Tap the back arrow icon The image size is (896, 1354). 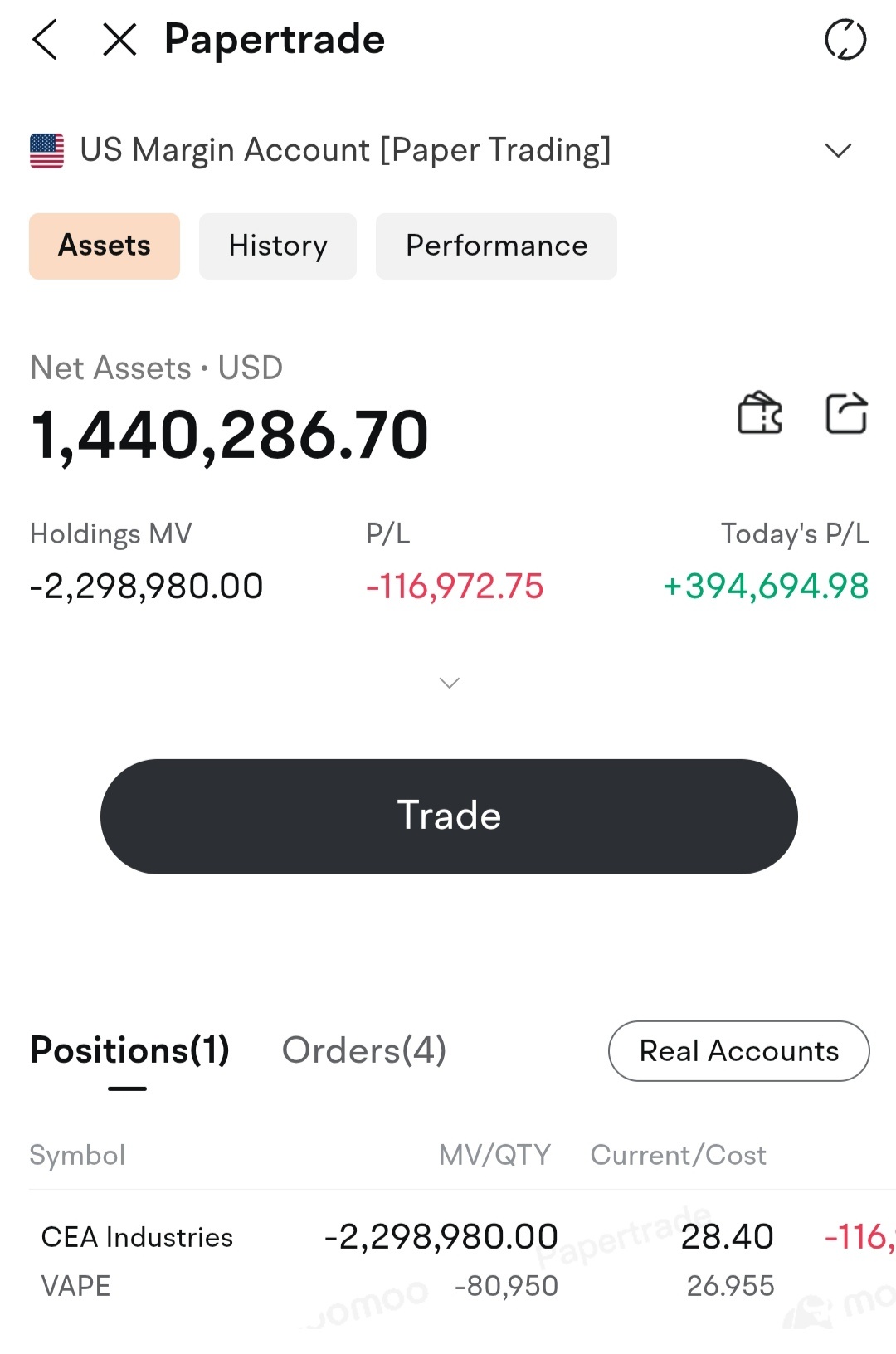pyautogui.click(x=45, y=39)
